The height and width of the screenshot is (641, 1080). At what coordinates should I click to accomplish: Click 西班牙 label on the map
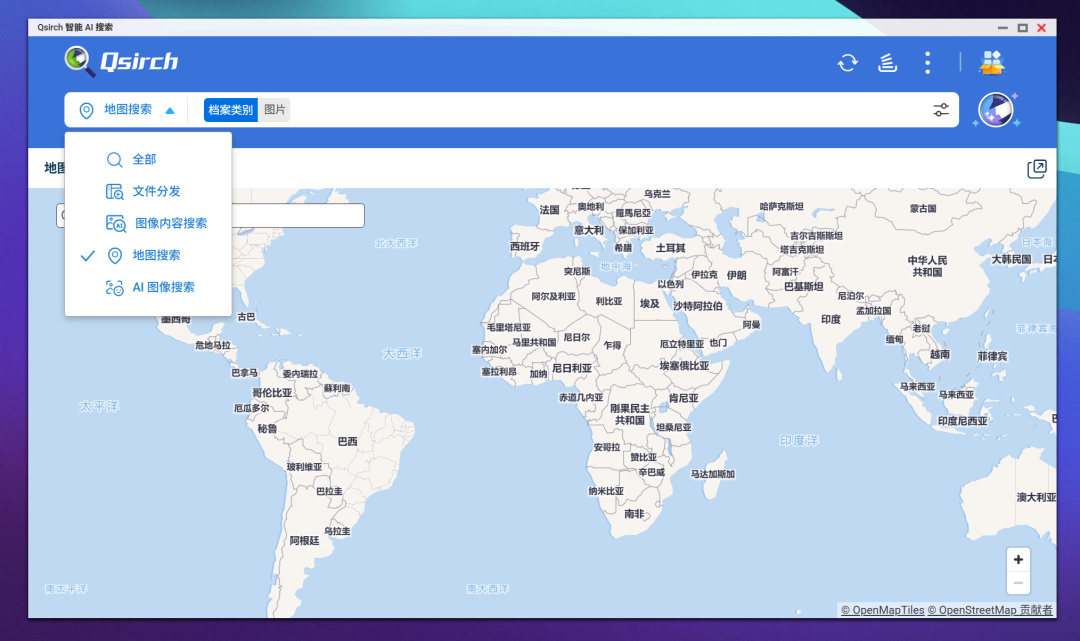[x=525, y=246]
